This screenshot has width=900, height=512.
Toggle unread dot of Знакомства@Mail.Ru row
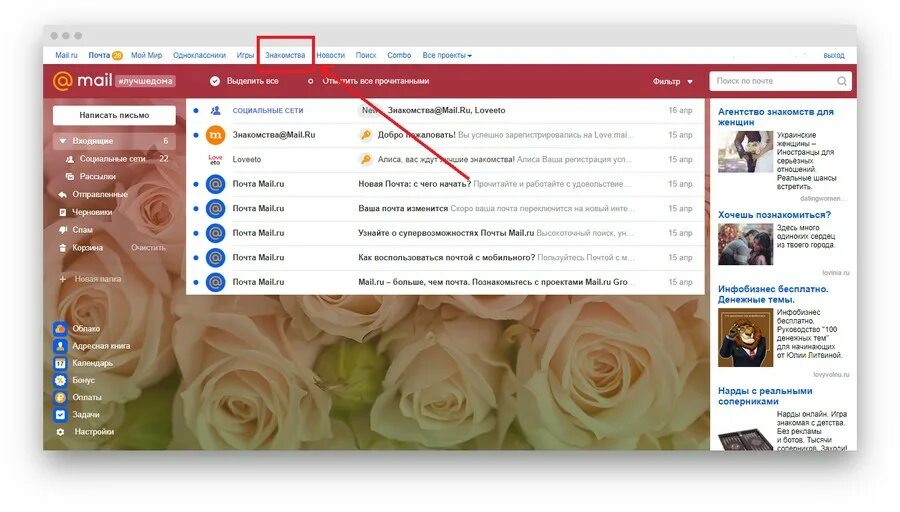pyautogui.click(x=196, y=135)
